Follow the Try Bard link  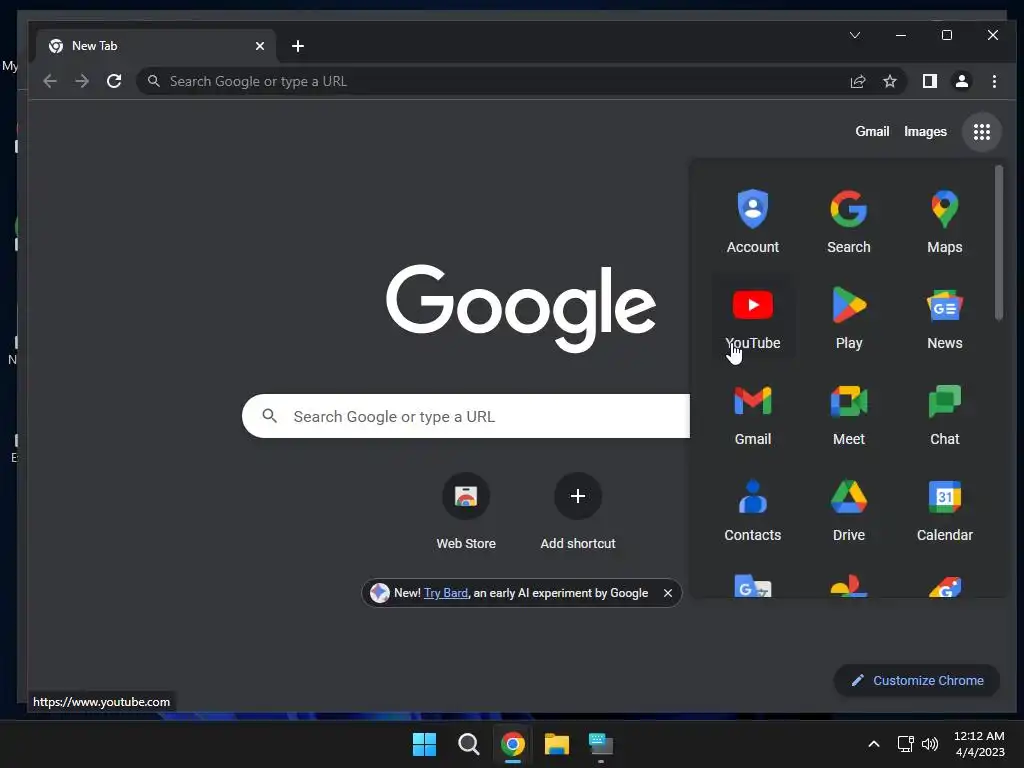click(446, 593)
